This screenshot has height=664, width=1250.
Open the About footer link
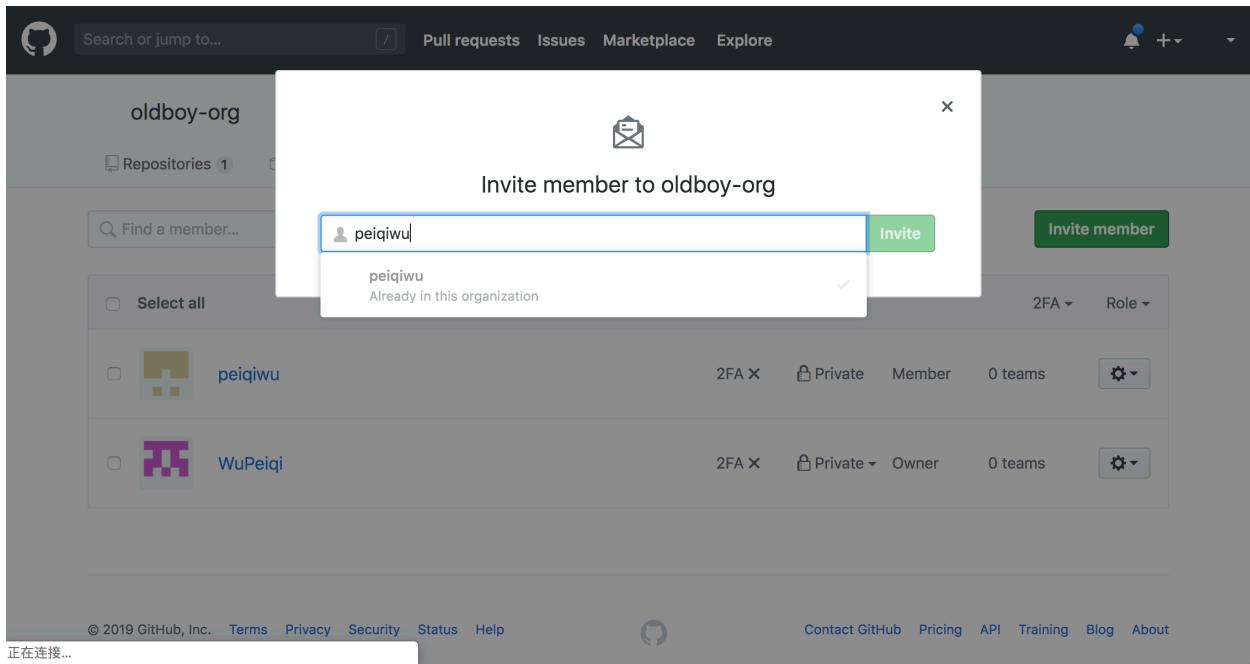(1150, 630)
